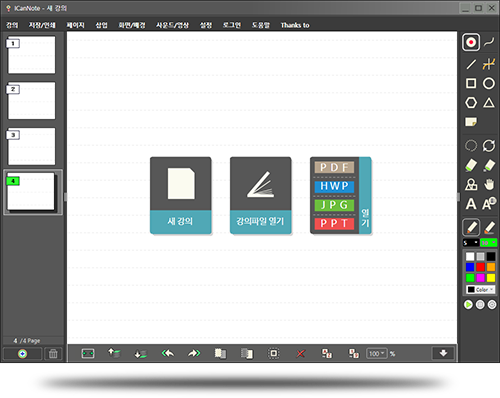Image resolution: width=500 pixels, height=398 pixels.
Task: Click the 강의파일 열기 card button
Action: pos(260,195)
